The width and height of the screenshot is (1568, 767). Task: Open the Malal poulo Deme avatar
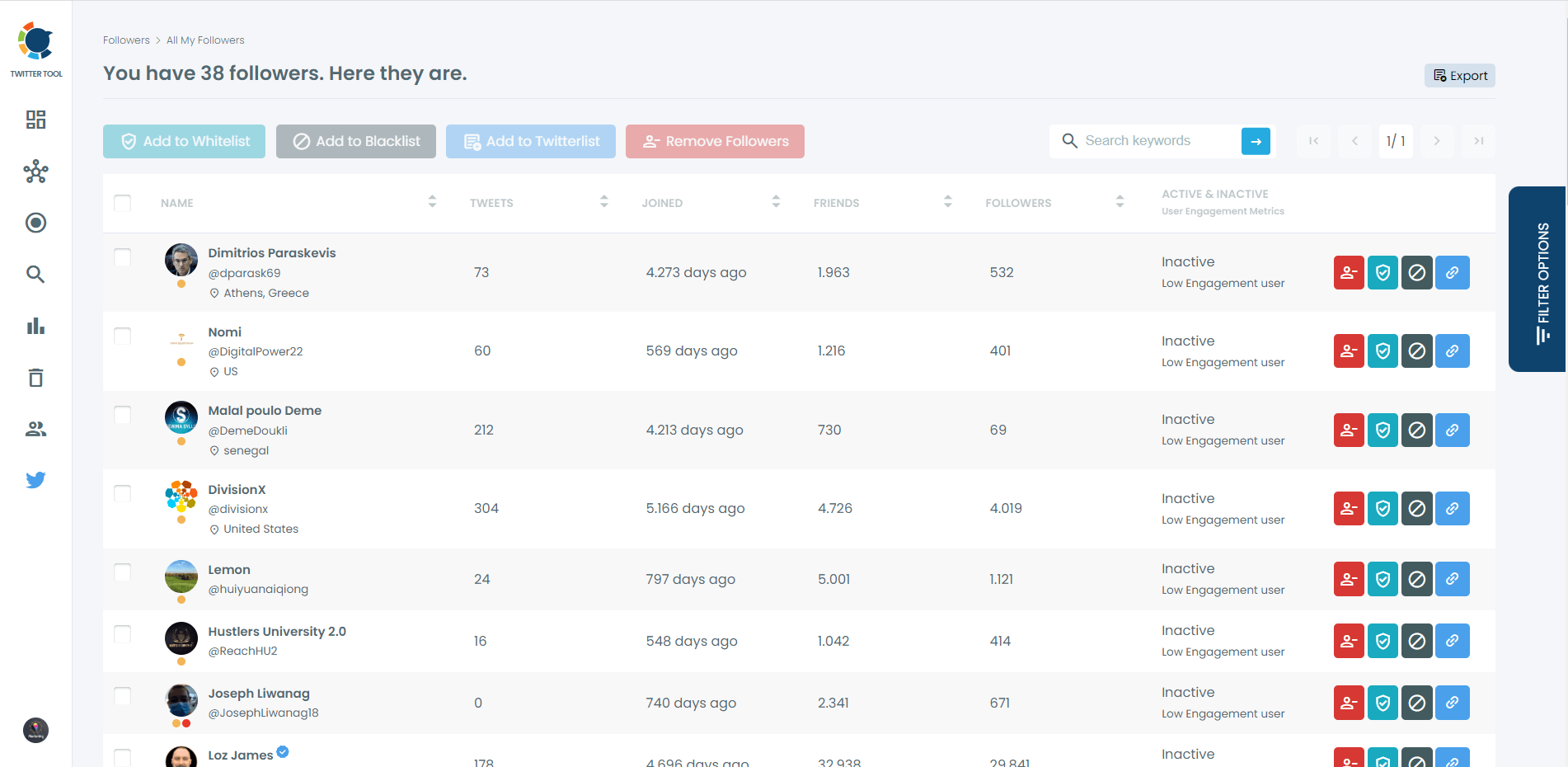[x=181, y=417]
